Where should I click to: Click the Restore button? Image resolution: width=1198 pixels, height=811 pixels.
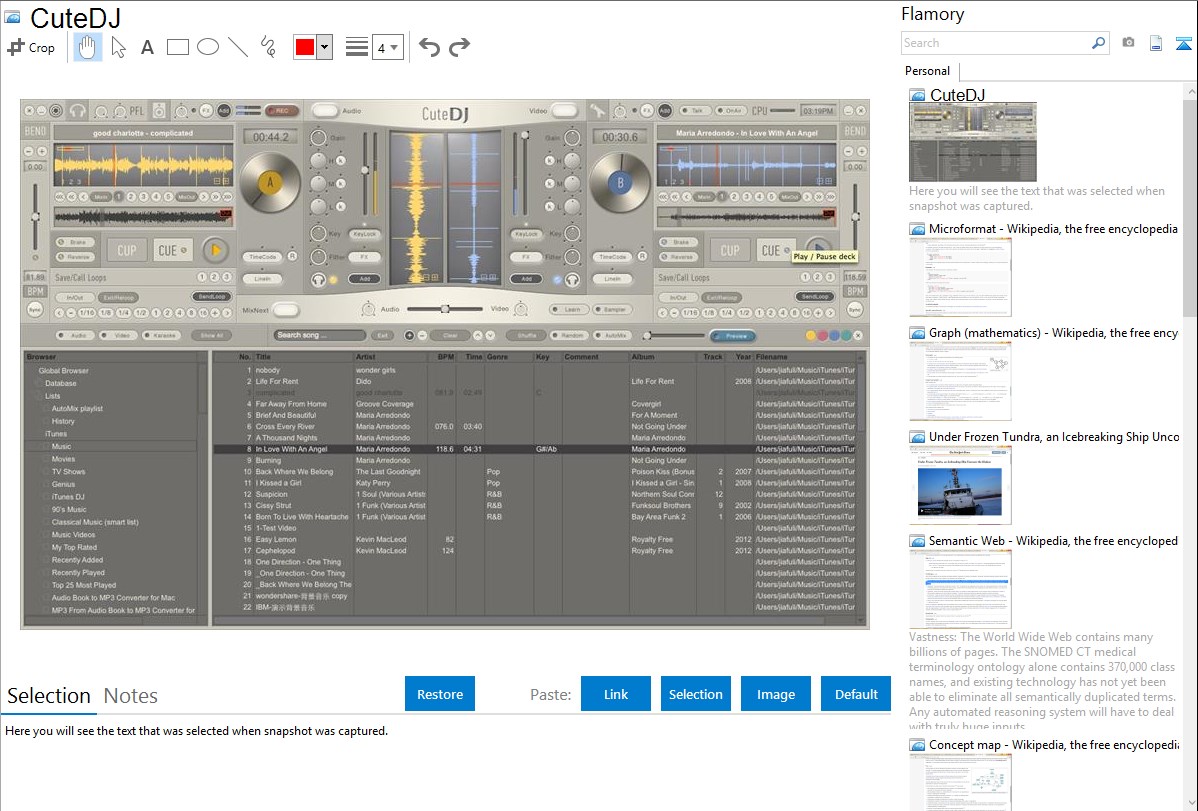click(440, 694)
